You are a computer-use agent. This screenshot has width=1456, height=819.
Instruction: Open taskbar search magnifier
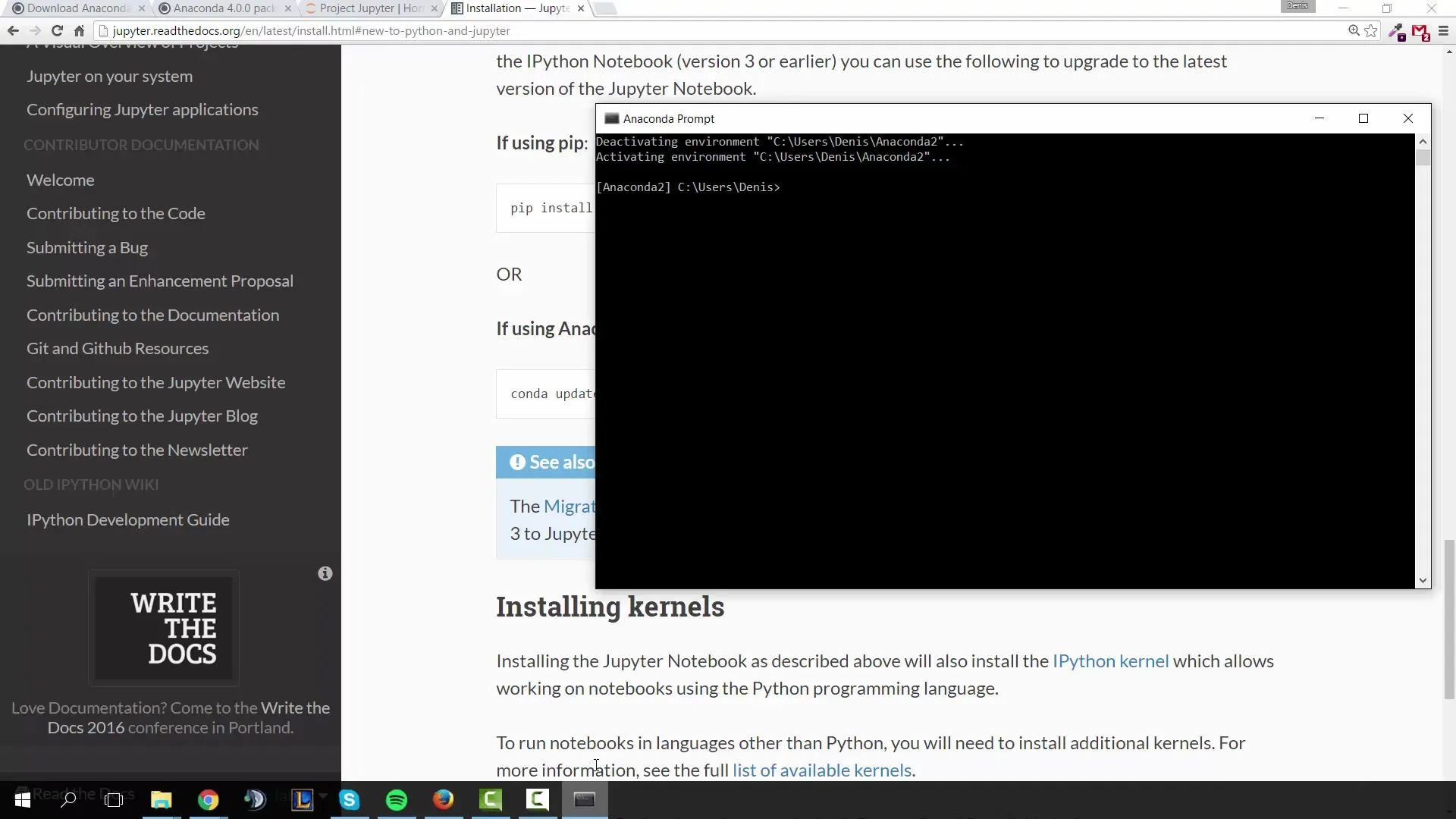coord(68,799)
